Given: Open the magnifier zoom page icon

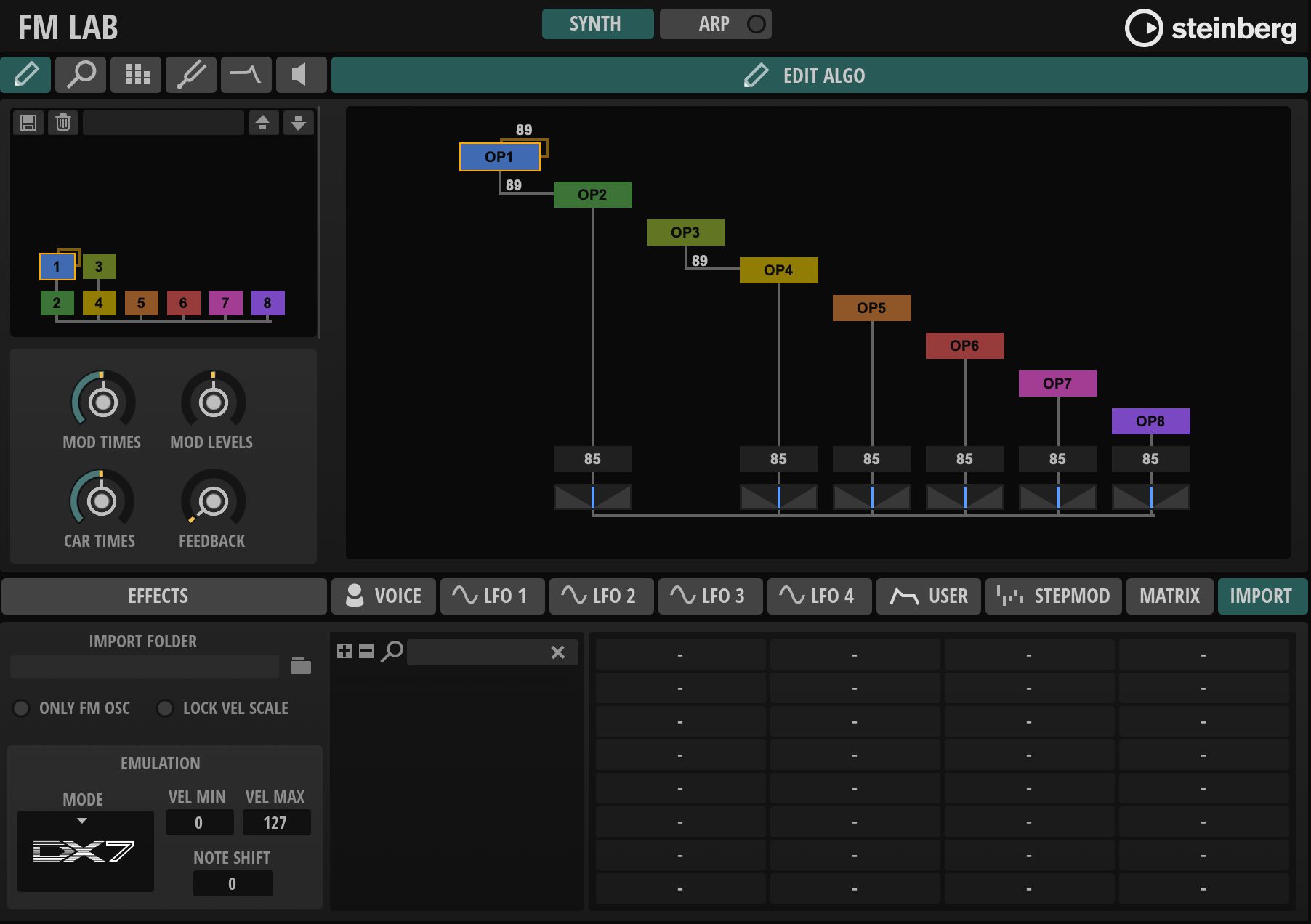Looking at the screenshot, I should (81, 75).
